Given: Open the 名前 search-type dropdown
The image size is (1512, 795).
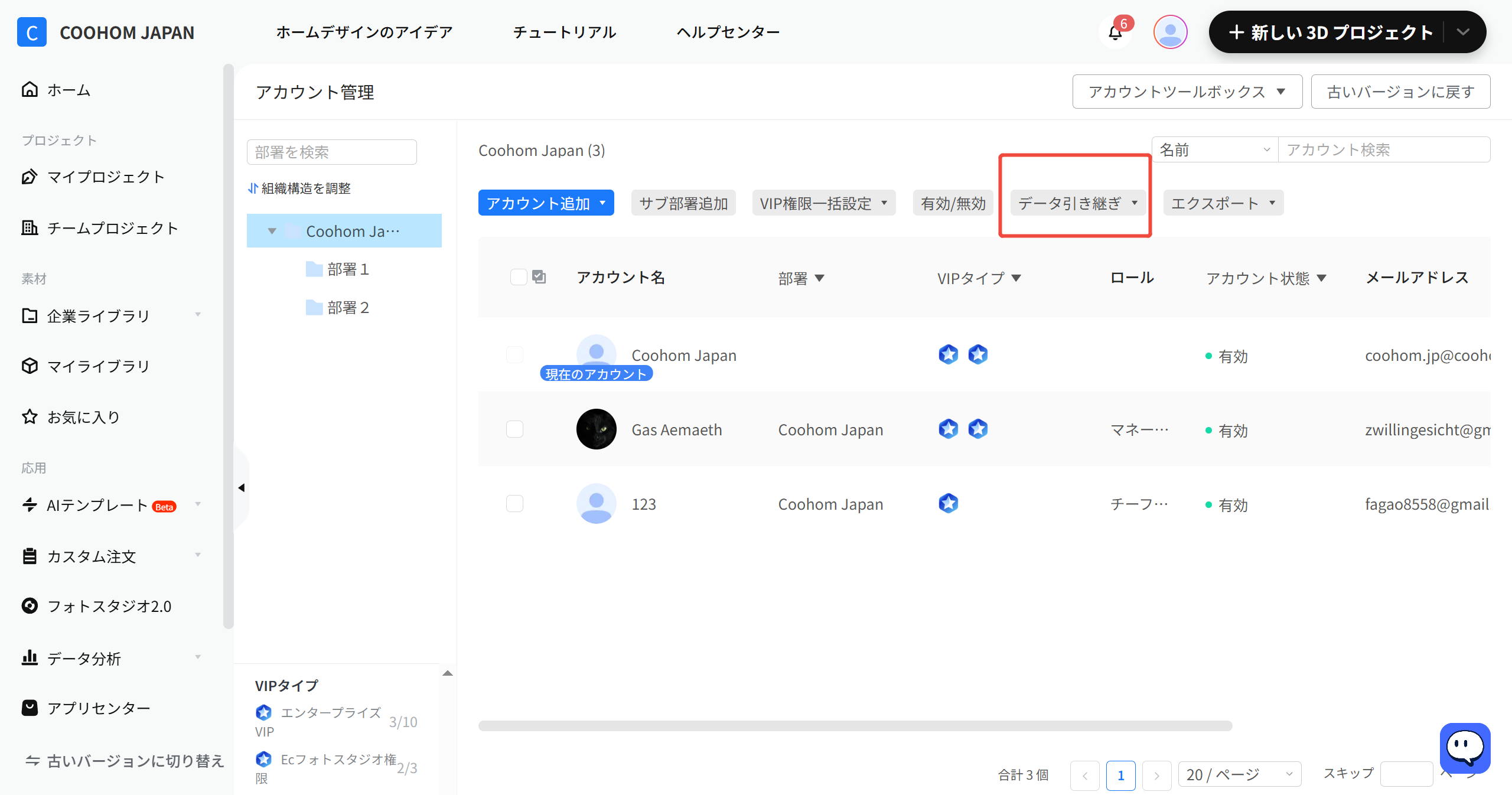Looking at the screenshot, I should point(1215,149).
